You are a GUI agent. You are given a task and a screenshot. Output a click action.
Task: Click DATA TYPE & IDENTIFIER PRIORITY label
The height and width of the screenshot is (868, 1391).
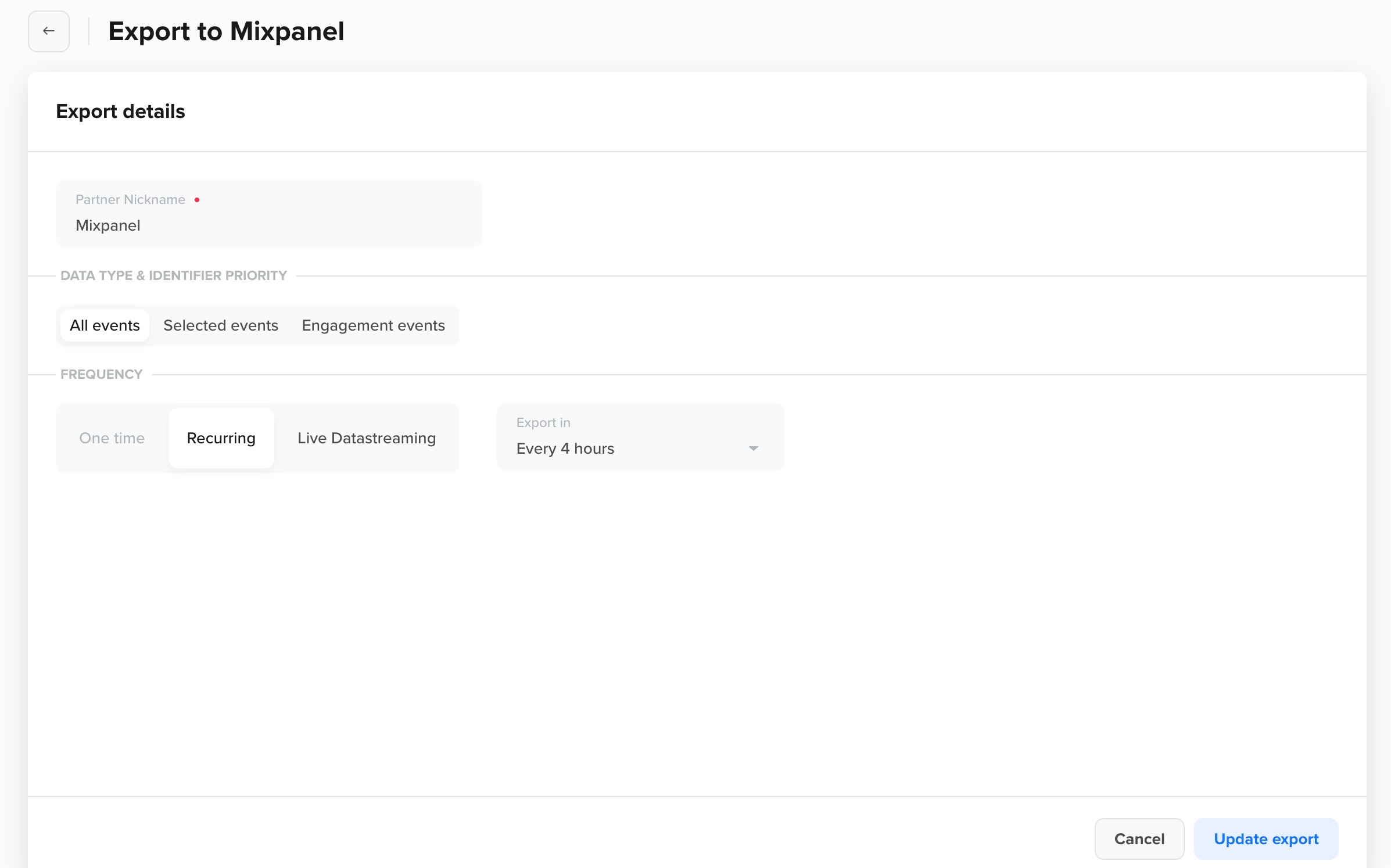(x=174, y=275)
